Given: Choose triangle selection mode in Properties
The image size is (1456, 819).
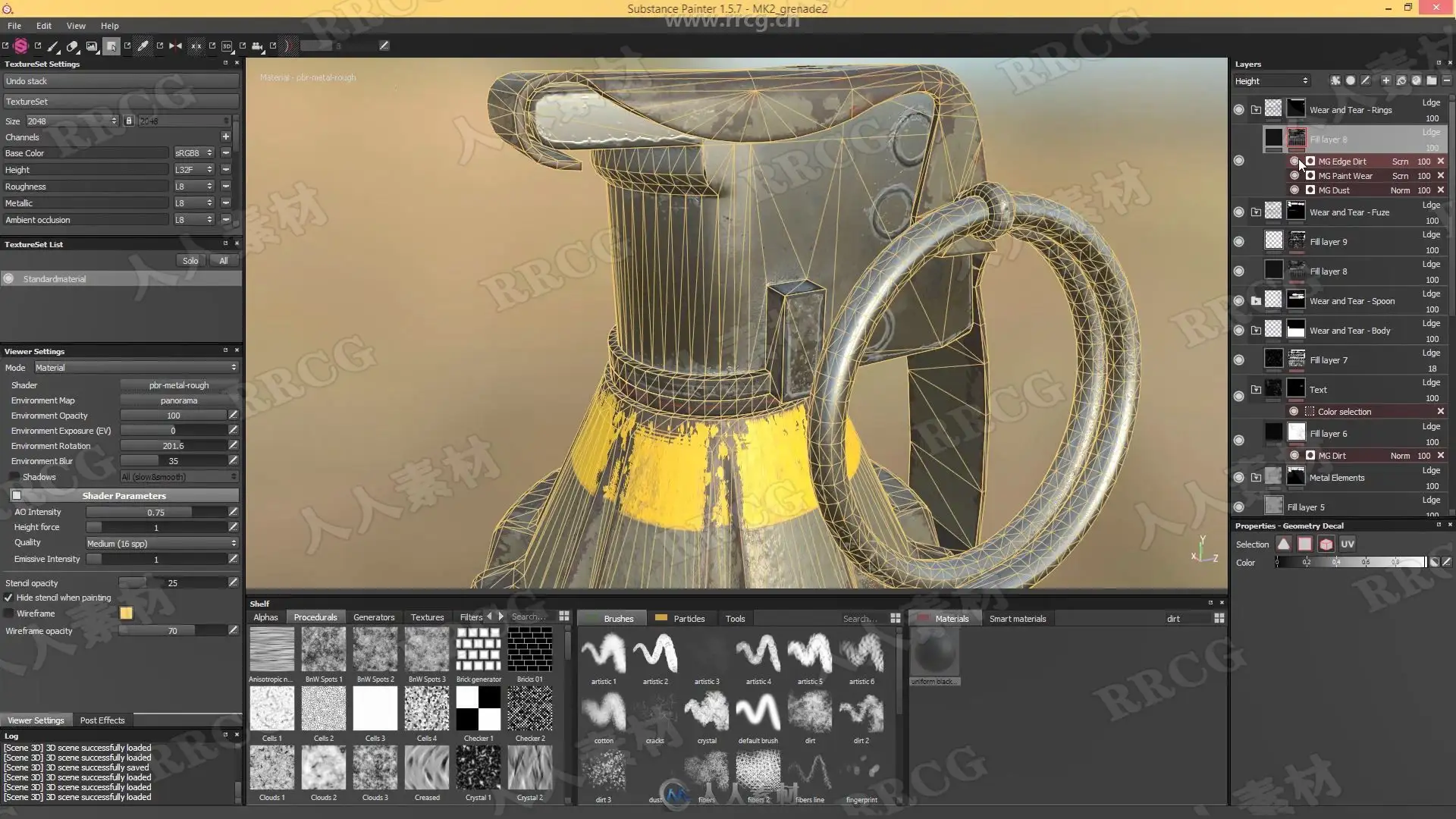Looking at the screenshot, I should (x=1283, y=544).
